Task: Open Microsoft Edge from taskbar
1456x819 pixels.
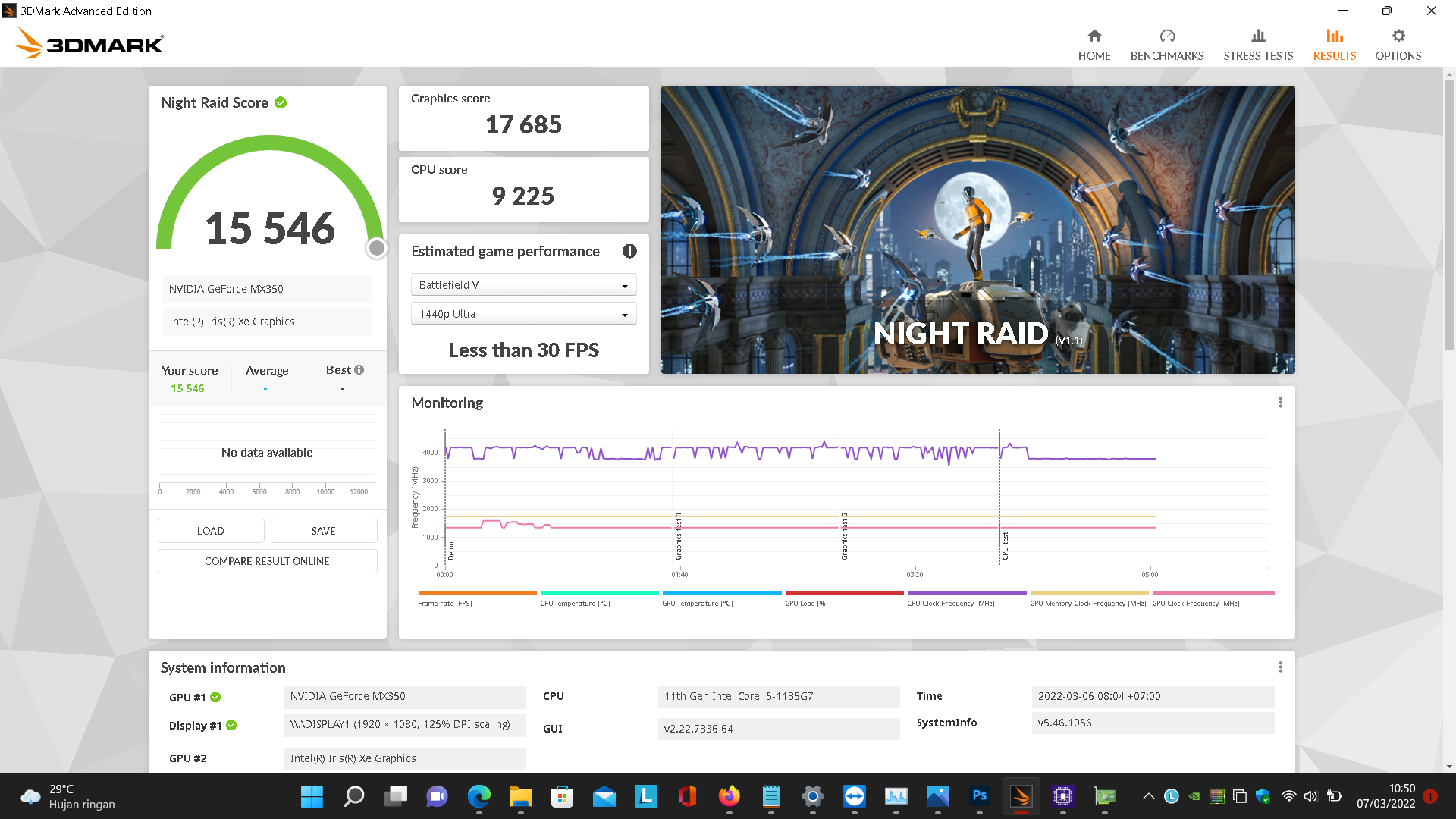Action: [x=479, y=796]
